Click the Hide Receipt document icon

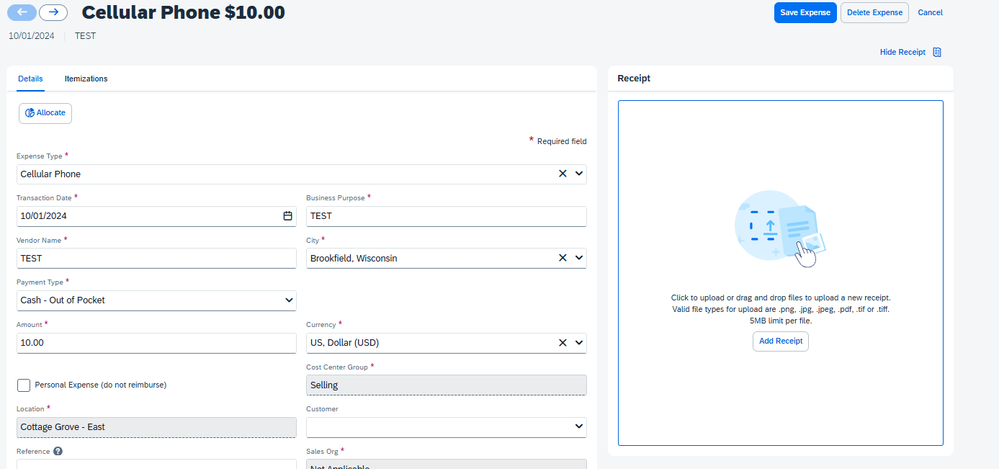click(937, 52)
